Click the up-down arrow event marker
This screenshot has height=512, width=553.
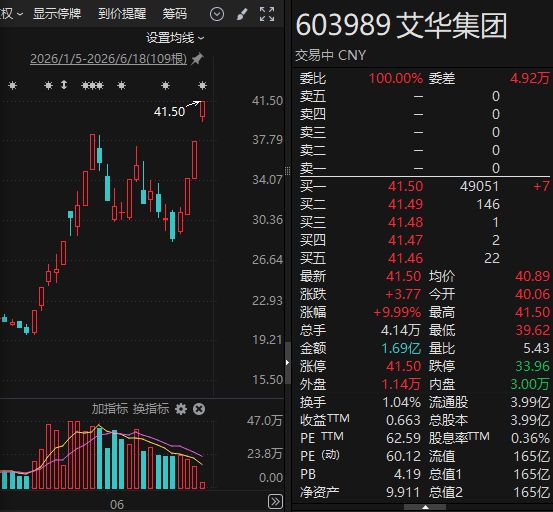tap(64, 85)
